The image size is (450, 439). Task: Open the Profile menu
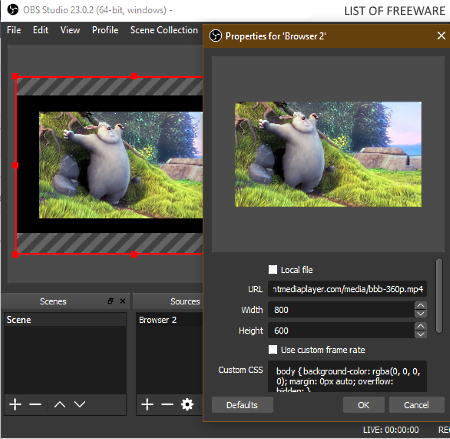[105, 30]
